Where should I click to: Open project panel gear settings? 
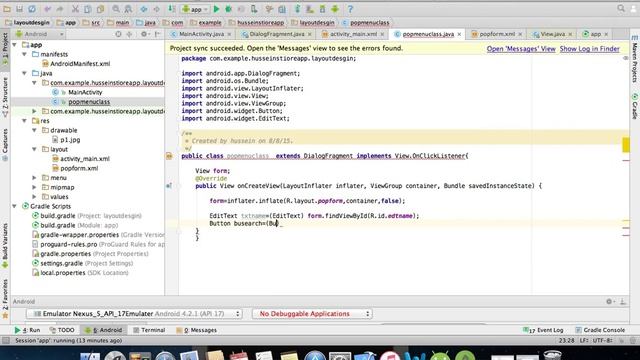(x=144, y=34)
